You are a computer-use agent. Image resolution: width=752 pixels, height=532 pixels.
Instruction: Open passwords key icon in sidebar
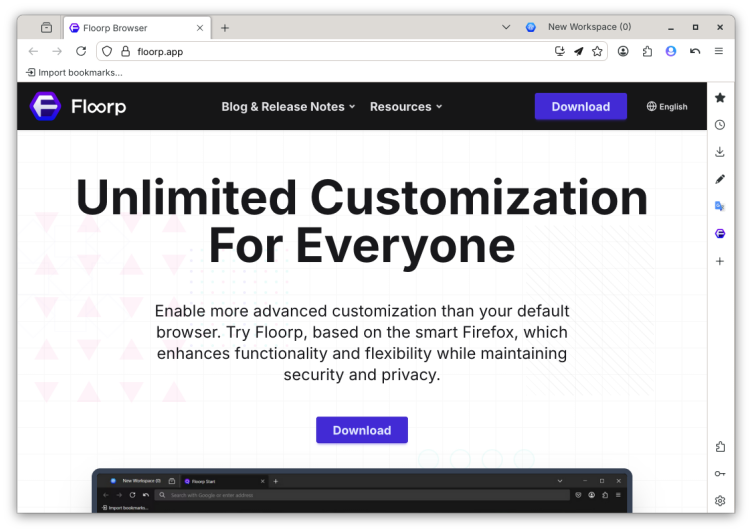pyautogui.click(x=720, y=473)
